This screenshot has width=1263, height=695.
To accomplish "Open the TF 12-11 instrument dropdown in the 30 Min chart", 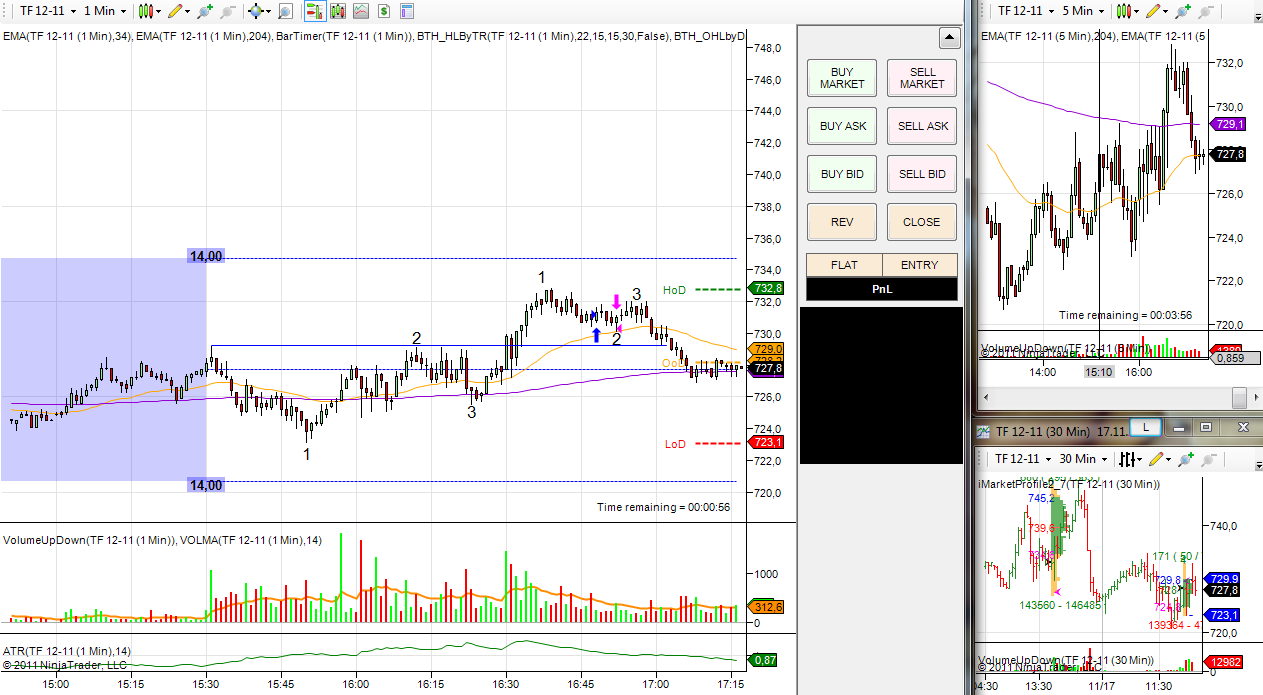I will pos(1023,459).
